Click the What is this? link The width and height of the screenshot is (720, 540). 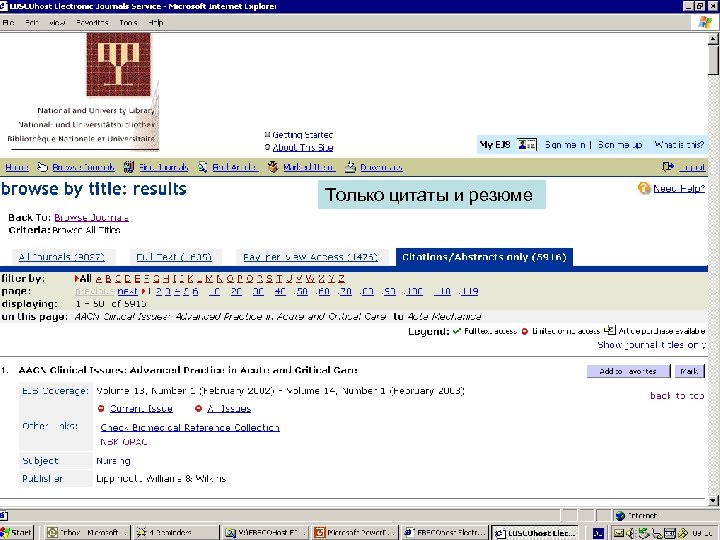679,145
